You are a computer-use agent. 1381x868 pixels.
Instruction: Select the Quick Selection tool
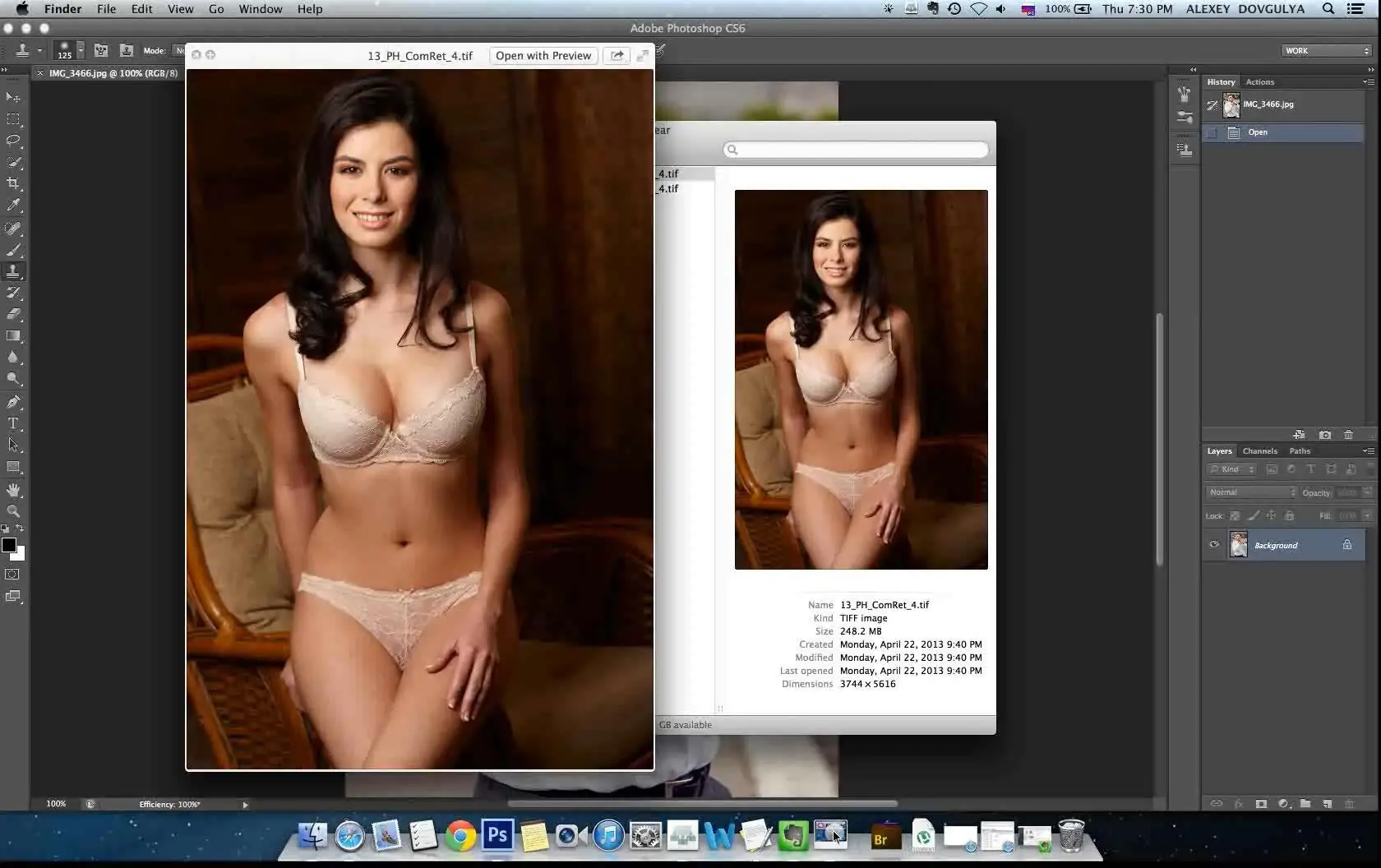pos(13,162)
